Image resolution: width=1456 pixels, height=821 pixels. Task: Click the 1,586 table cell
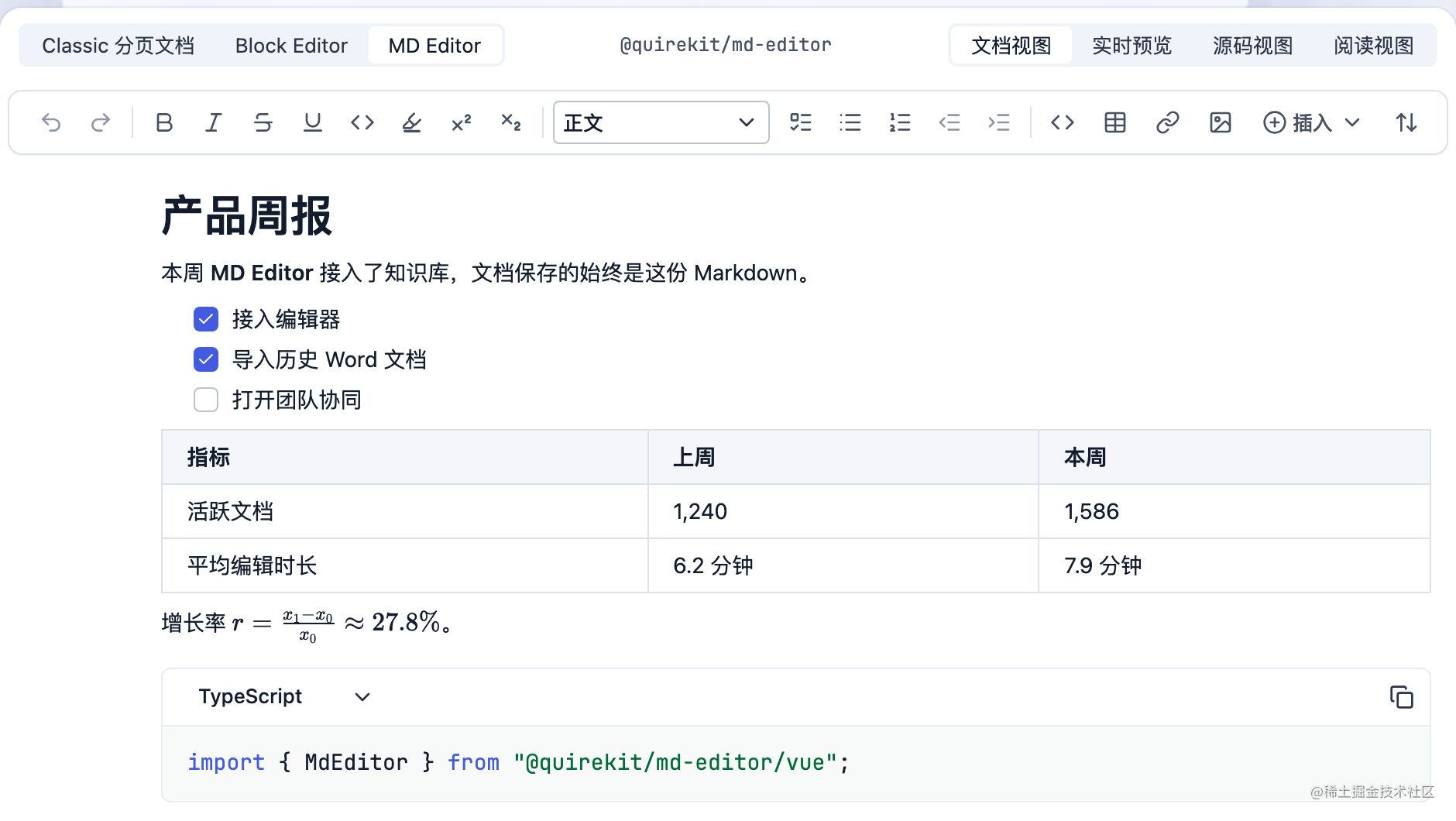(1234, 511)
